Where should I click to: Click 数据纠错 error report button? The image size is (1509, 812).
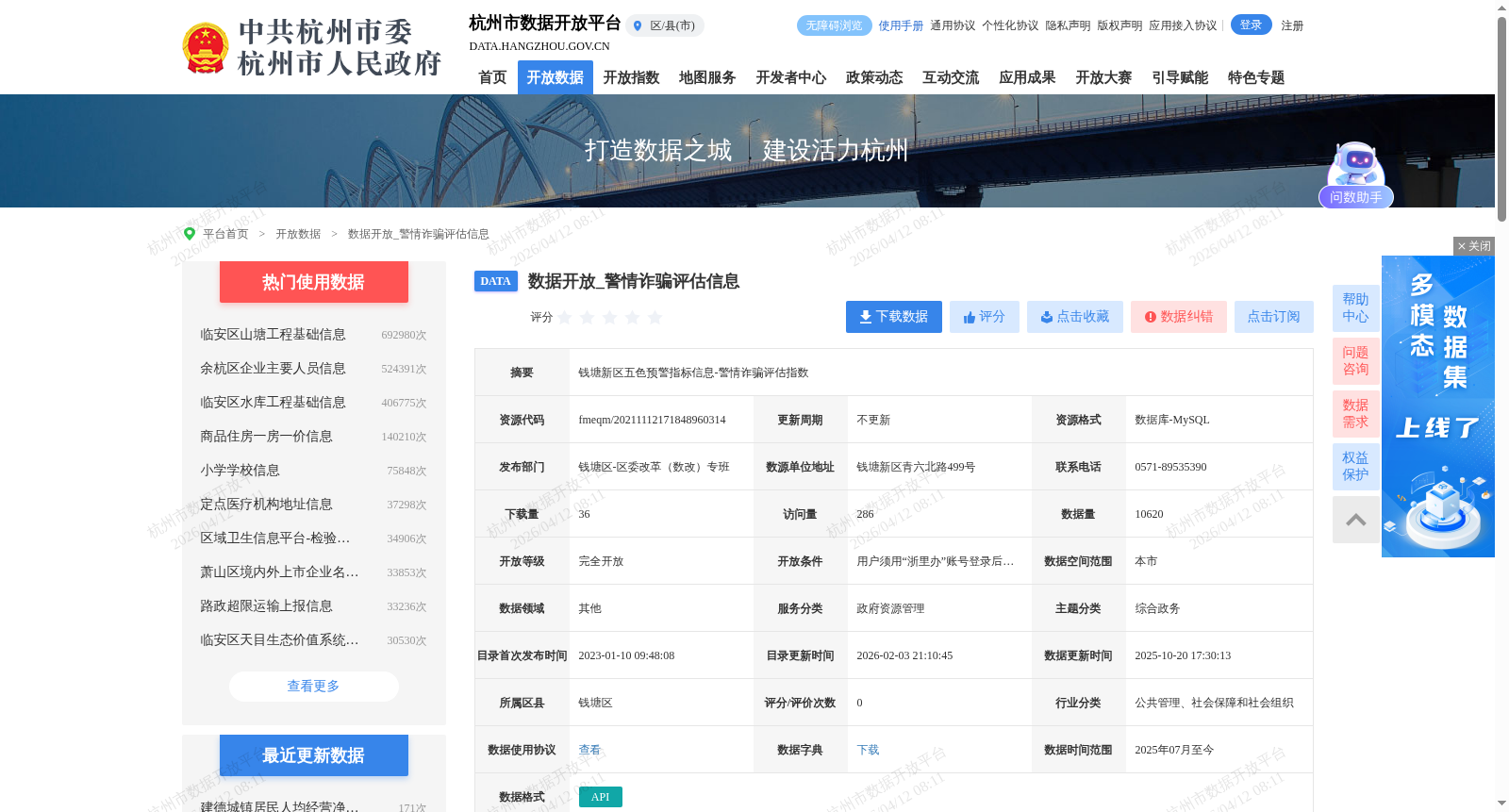(x=1179, y=317)
